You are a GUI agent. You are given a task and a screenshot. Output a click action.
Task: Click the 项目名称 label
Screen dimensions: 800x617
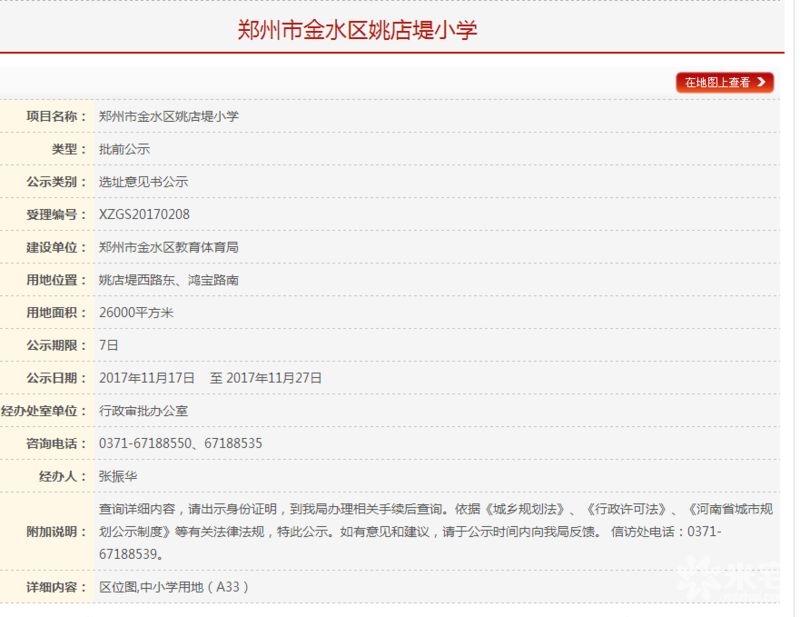(x=56, y=116)
